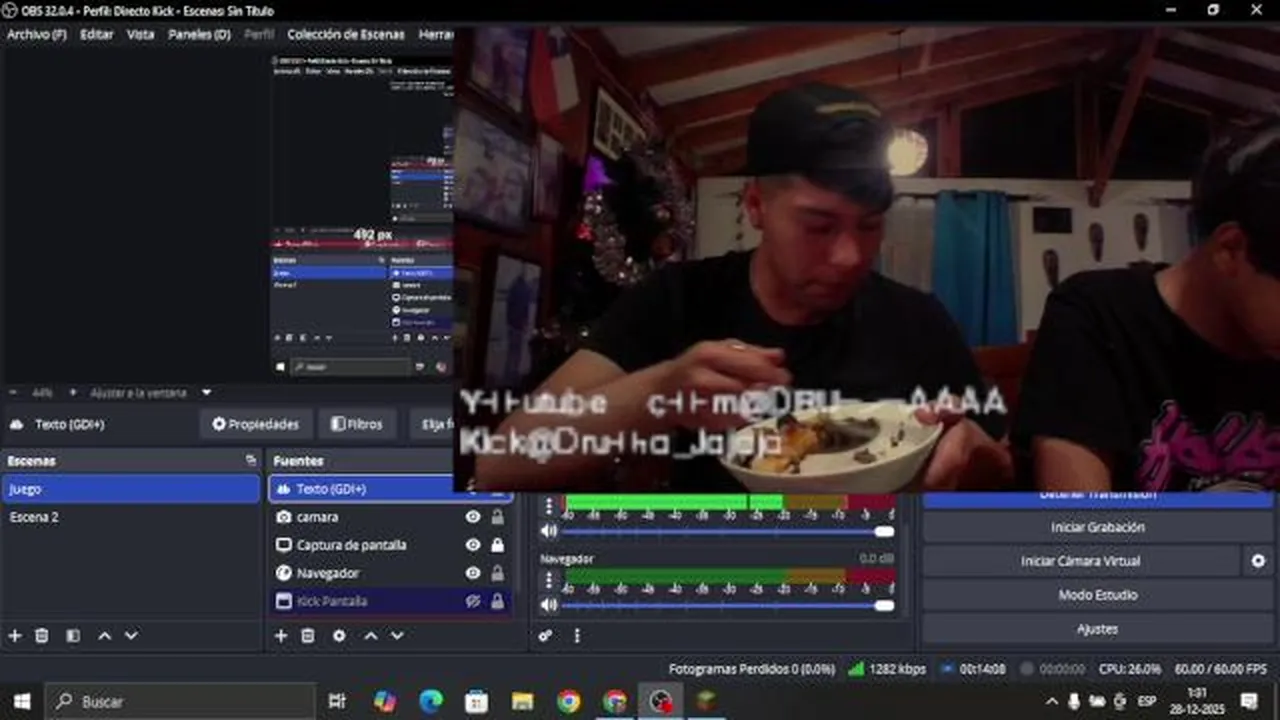Delete selected source with trash icon
This screenshot has width=1280, height=720.
click(x=308, y=635)
